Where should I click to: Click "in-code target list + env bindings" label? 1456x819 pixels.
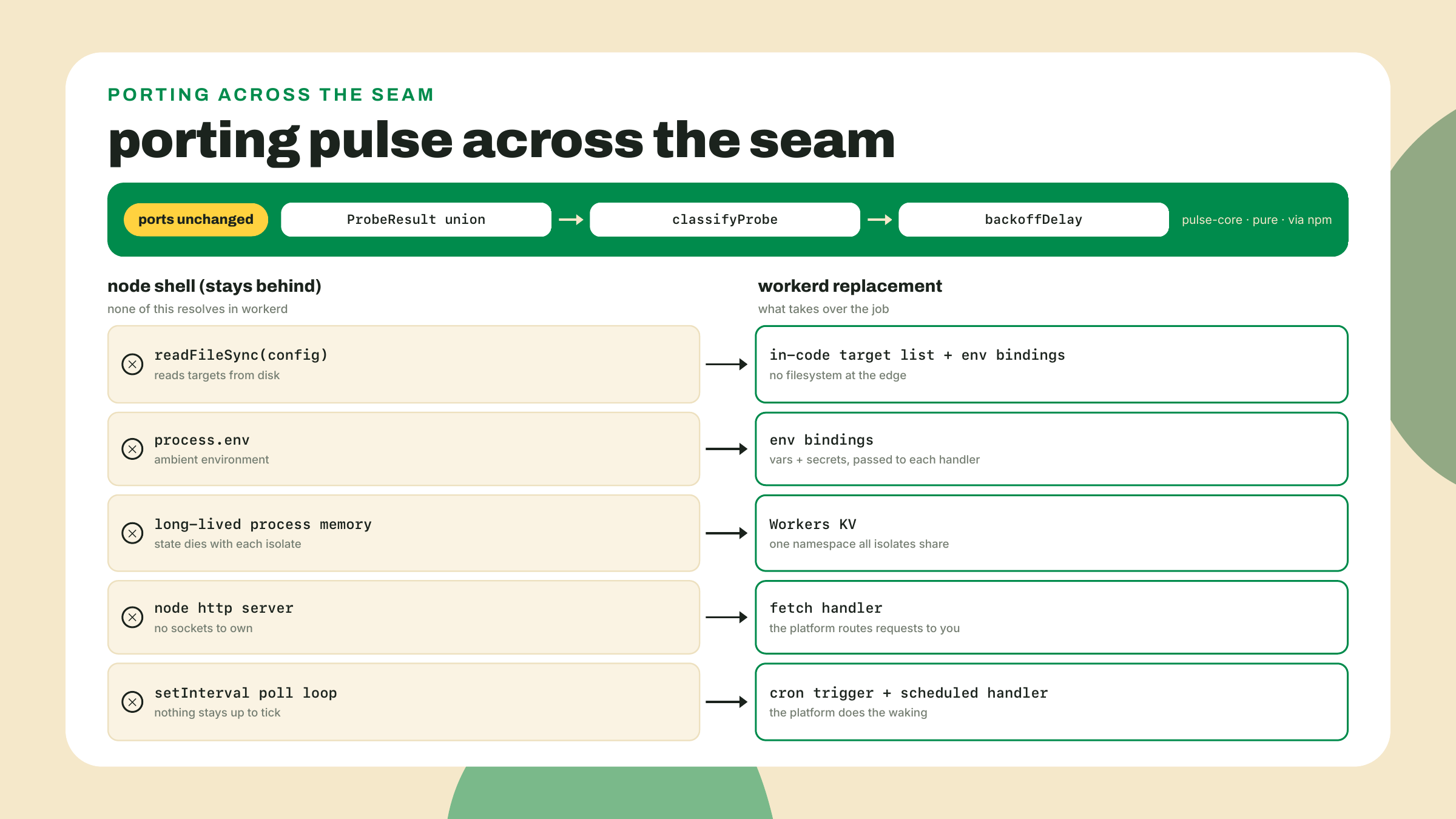[917, 355]
